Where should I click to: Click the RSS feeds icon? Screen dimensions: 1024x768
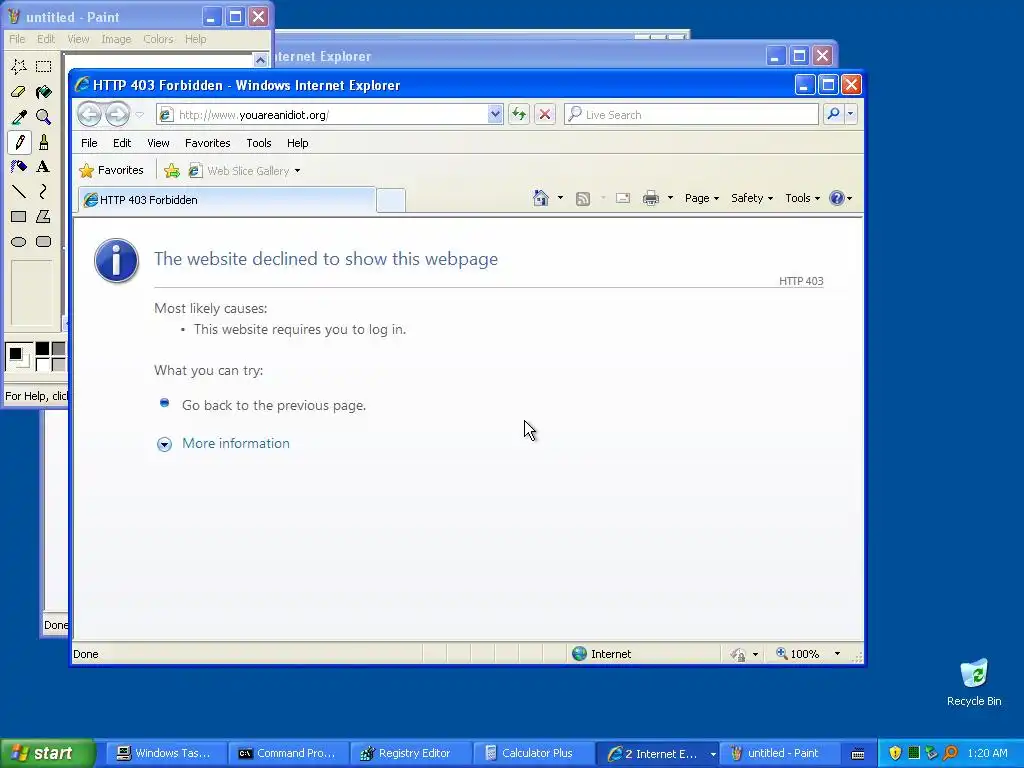[x=583, y=199]
